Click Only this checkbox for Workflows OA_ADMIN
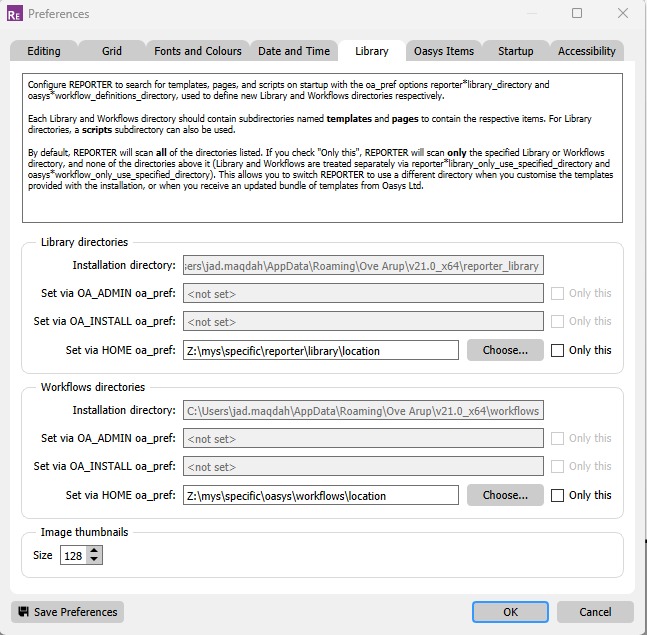647x635 pixels. [557, 438]
